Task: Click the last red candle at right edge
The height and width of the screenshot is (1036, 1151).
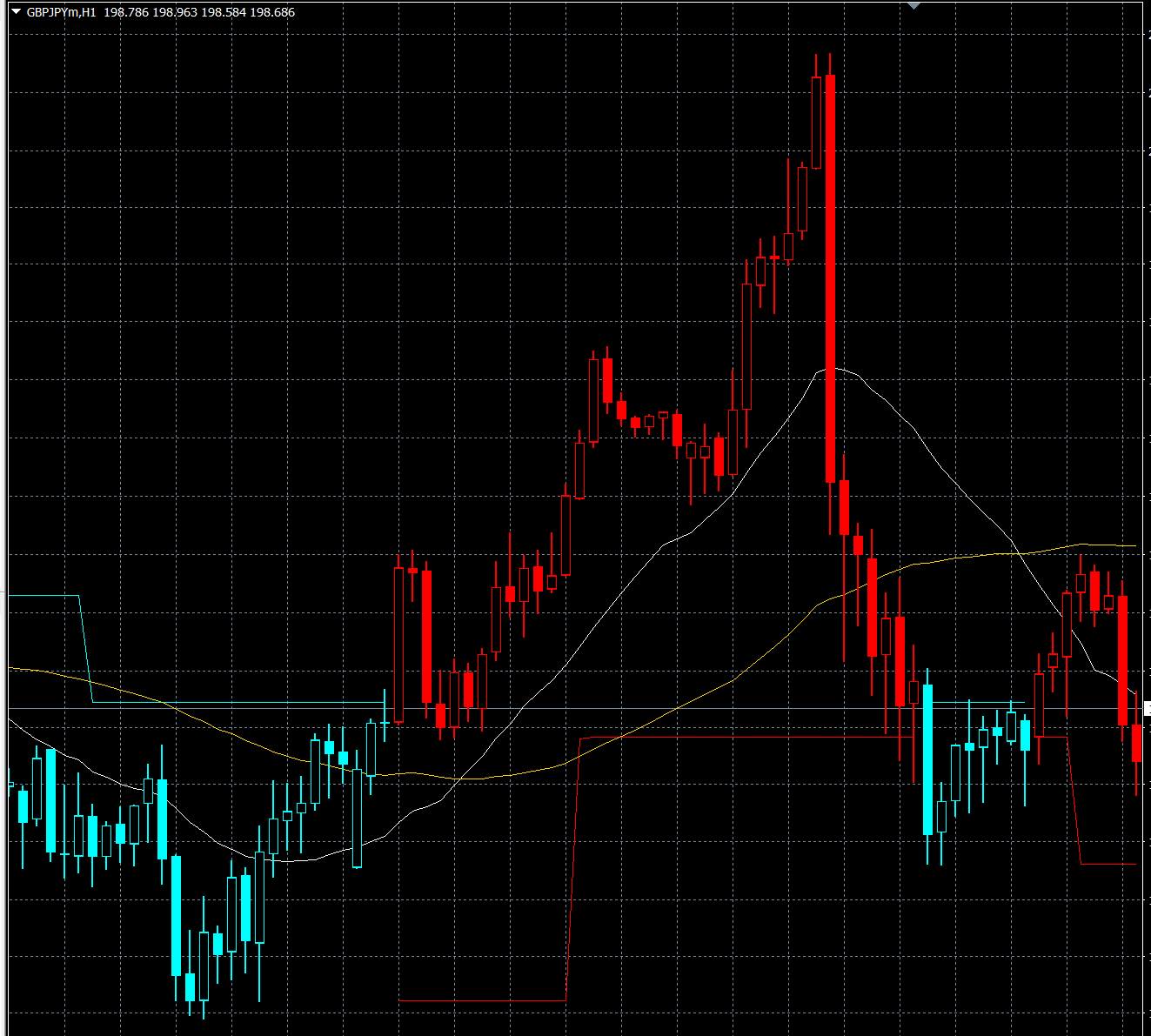Action: coord(1136,742)
